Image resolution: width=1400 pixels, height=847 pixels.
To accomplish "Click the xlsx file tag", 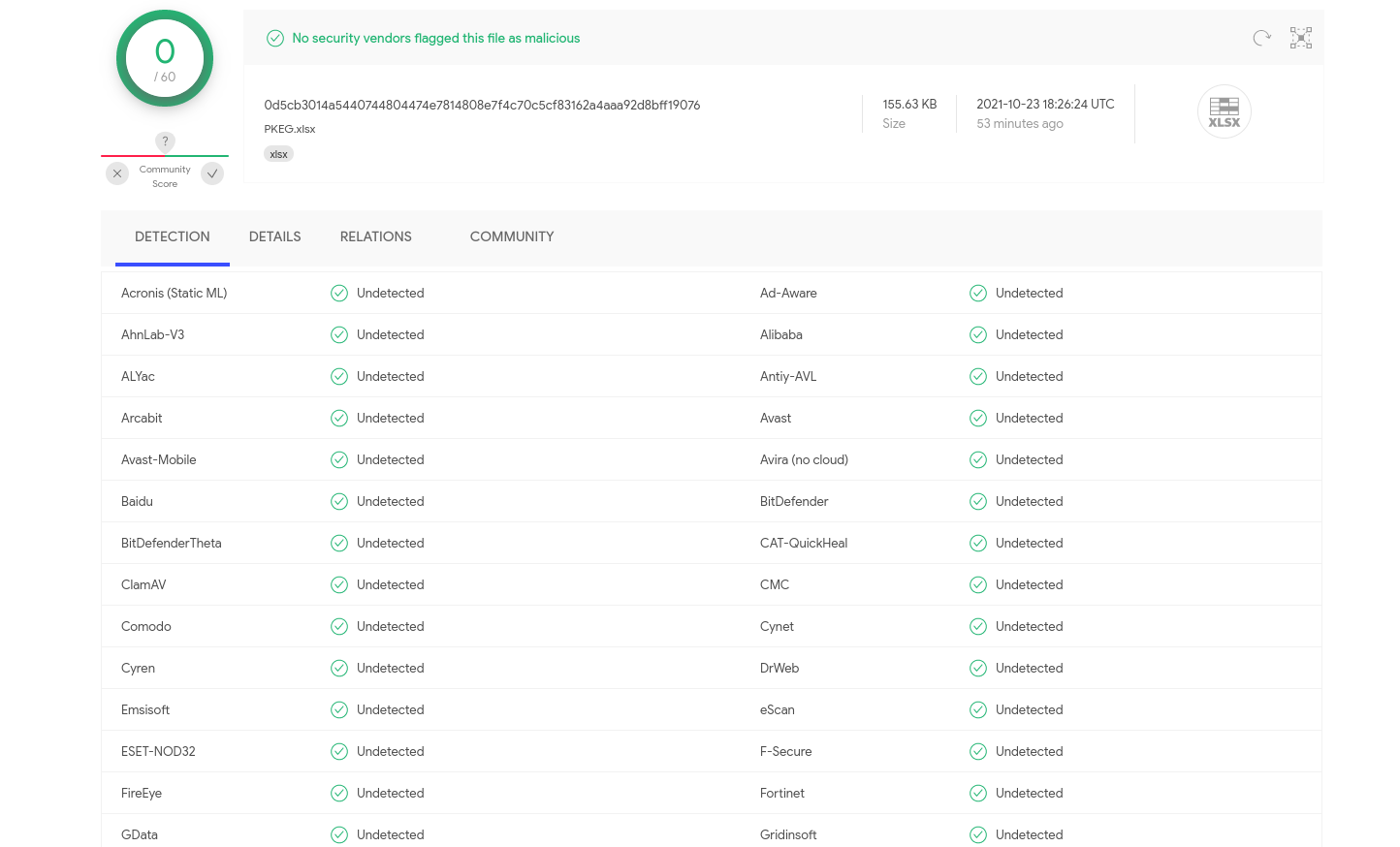I will [x=278, y=154].
